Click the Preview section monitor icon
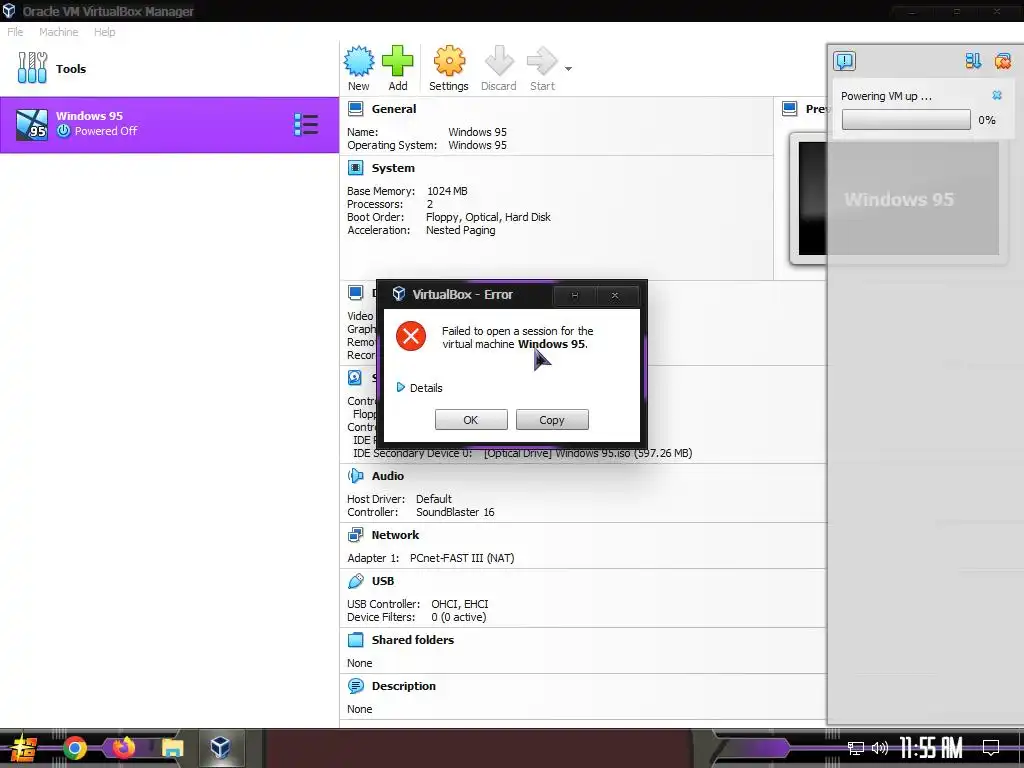Screen dimensions: 1024x768 (x=790, y=108)
